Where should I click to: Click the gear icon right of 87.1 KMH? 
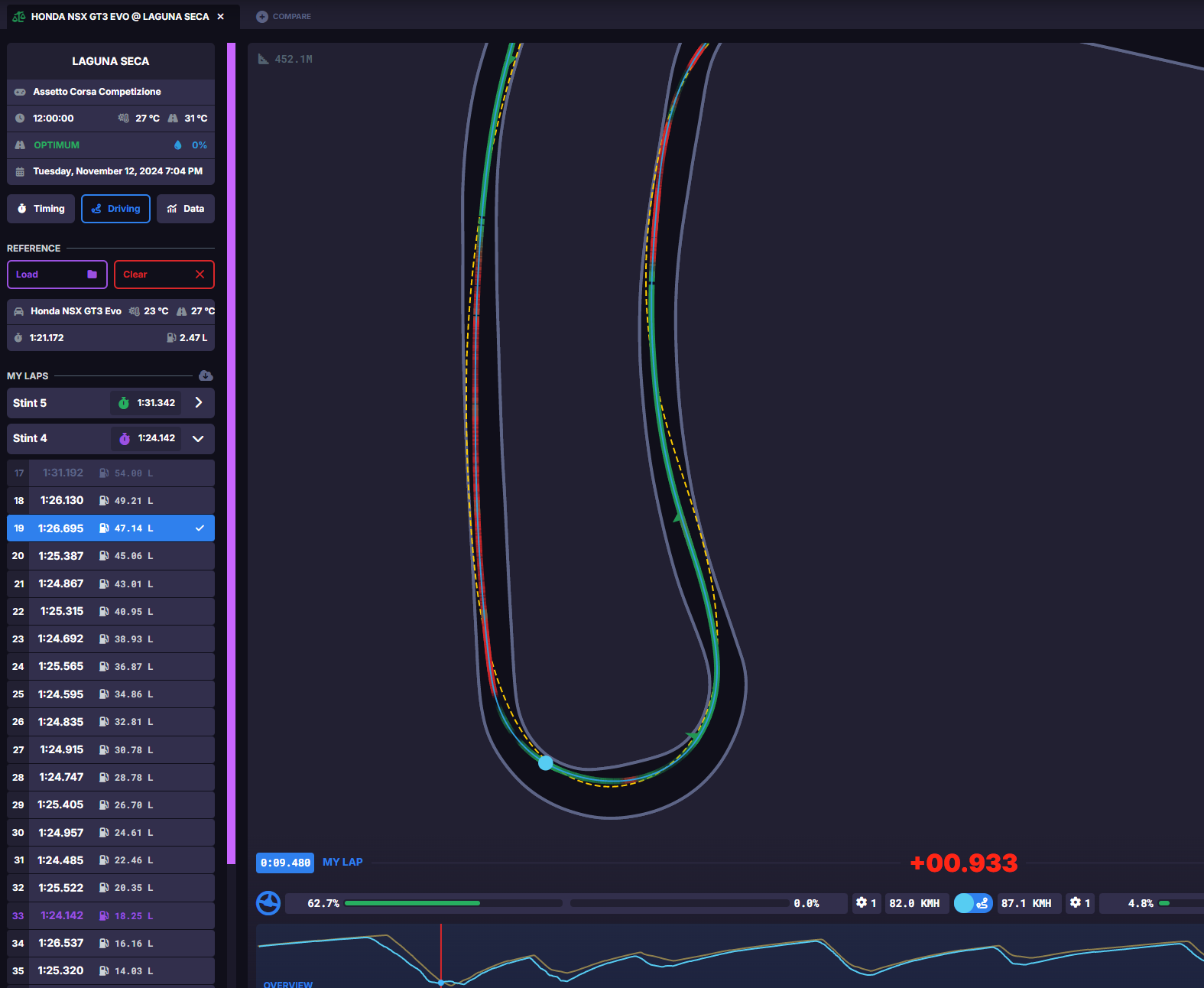click(x=1076, y=903)
